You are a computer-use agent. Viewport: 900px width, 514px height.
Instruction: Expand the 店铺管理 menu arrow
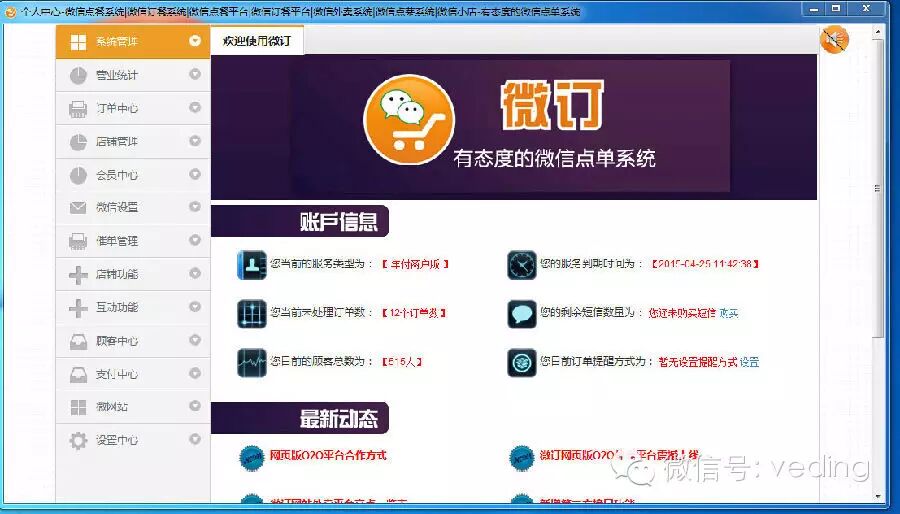[x=195, y=141]
